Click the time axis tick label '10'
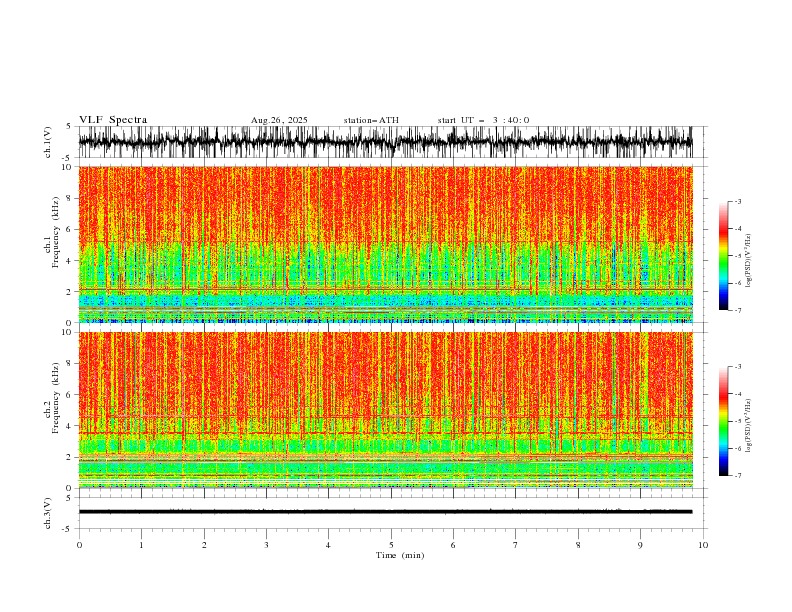The width and height of the screenshot is (792, 612). click(x=703, y=545)
